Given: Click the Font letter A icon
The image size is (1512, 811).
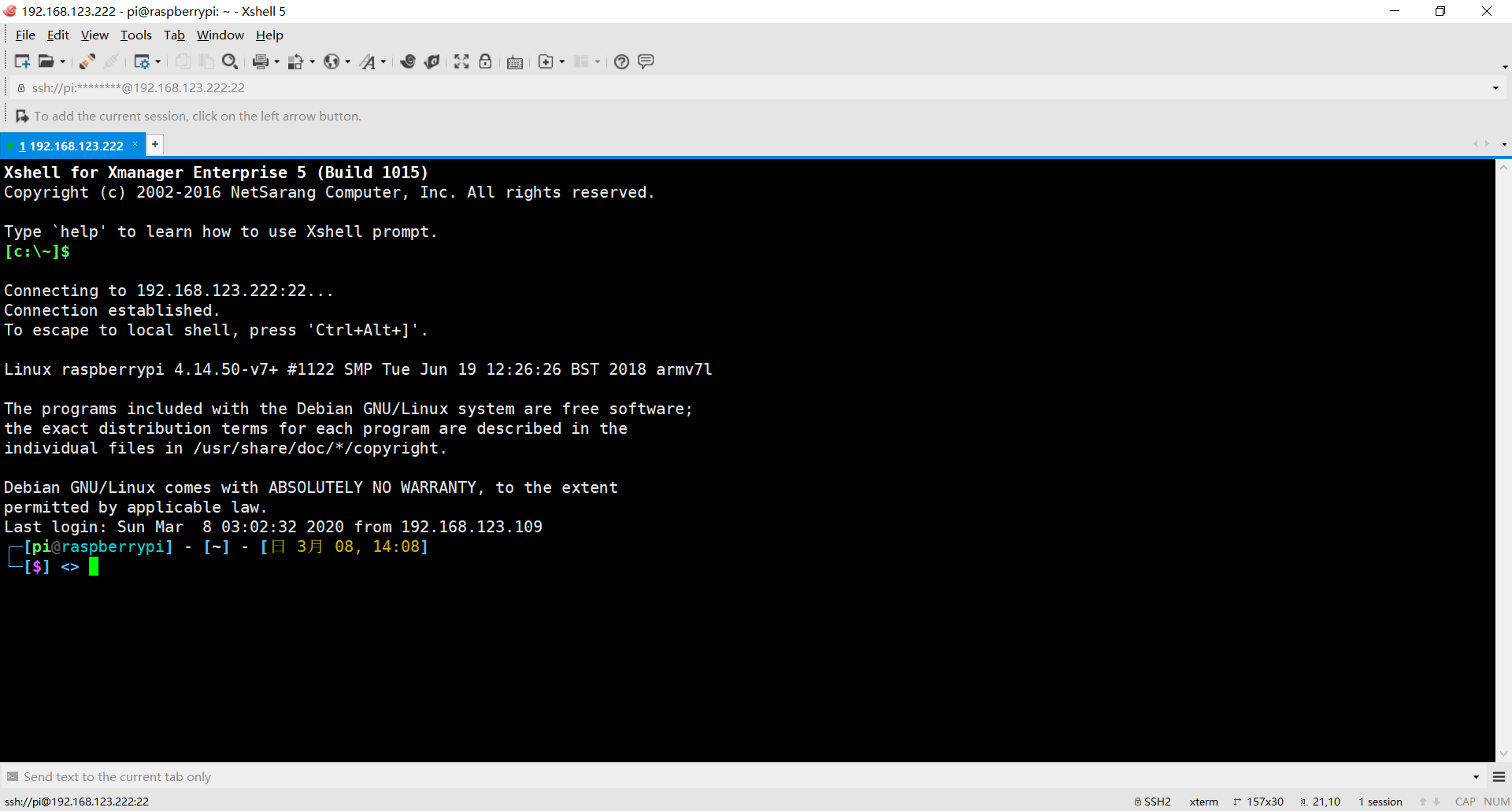Looking at the screenshot, I should coord(368,61).
